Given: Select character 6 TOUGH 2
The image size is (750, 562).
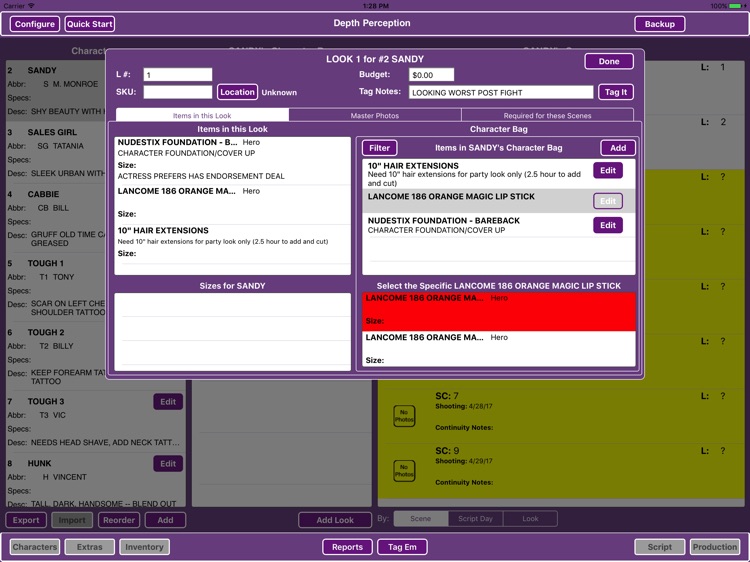Looking at the screenshot, I should pyautogui.click(x=56, y=357).
